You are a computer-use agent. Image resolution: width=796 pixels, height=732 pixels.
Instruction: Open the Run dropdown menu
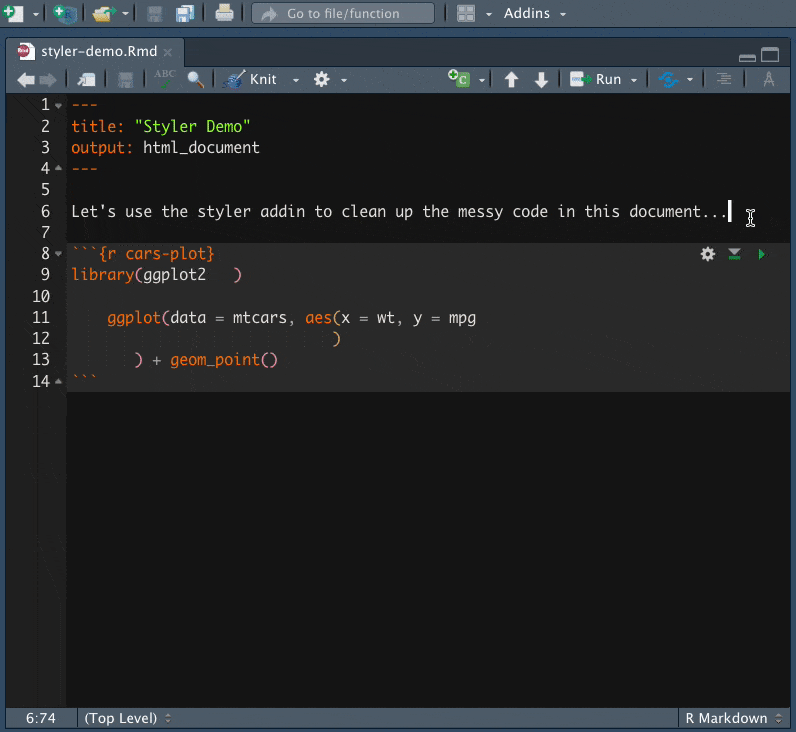(x=634, y=80)
